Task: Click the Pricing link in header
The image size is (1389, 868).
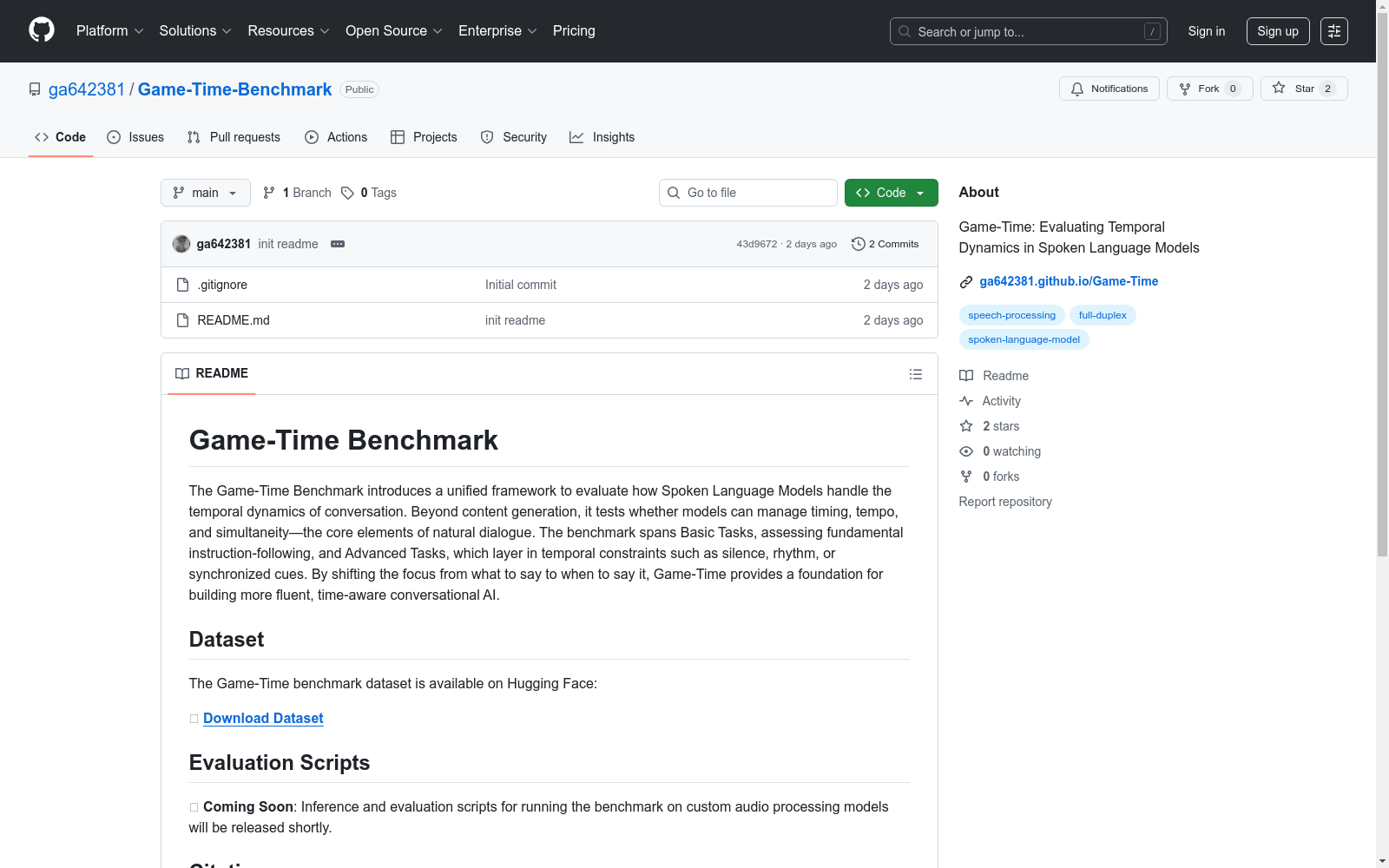Action: pos(574,31)
